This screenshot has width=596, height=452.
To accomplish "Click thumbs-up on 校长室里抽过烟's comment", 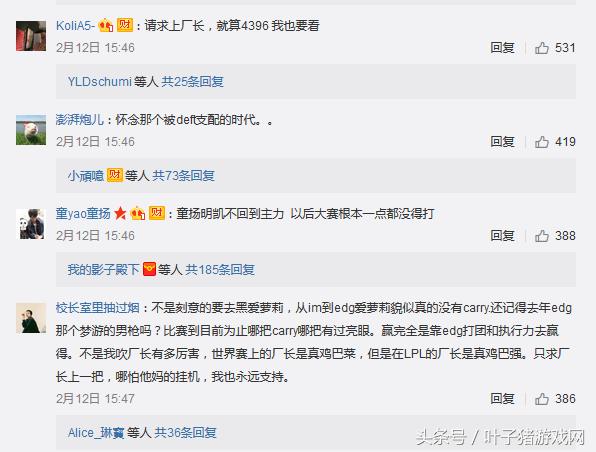I will click(542, 399).
